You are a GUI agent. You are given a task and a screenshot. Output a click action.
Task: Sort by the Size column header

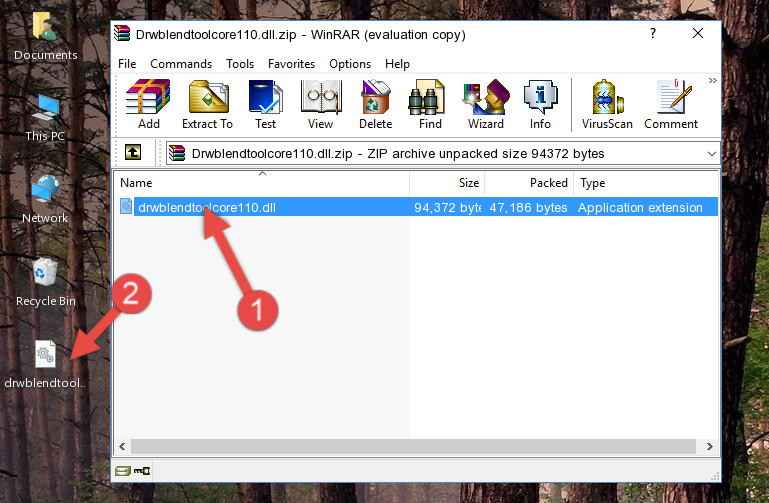click(x=447, y=183)
